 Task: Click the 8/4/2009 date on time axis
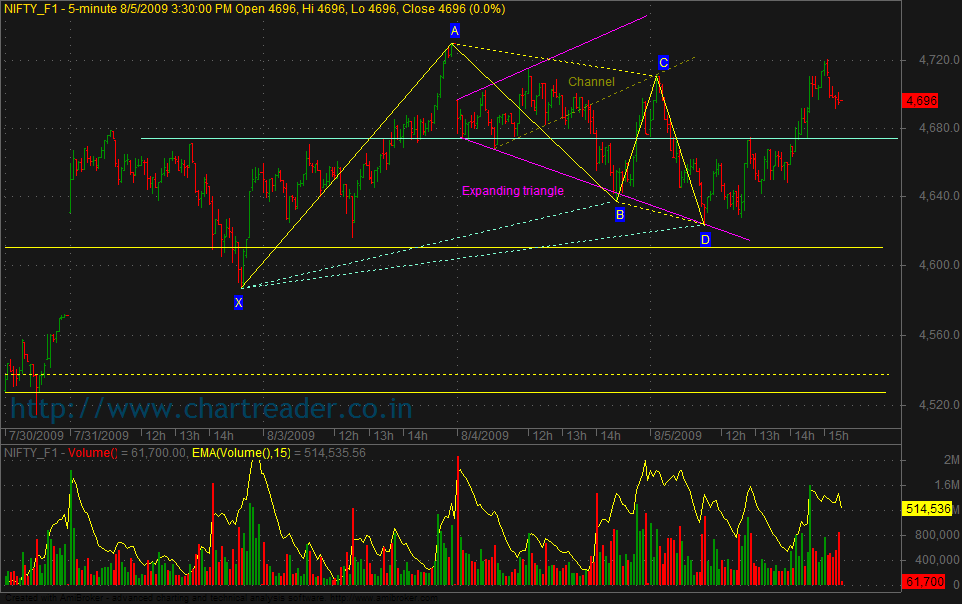[483, 435]
